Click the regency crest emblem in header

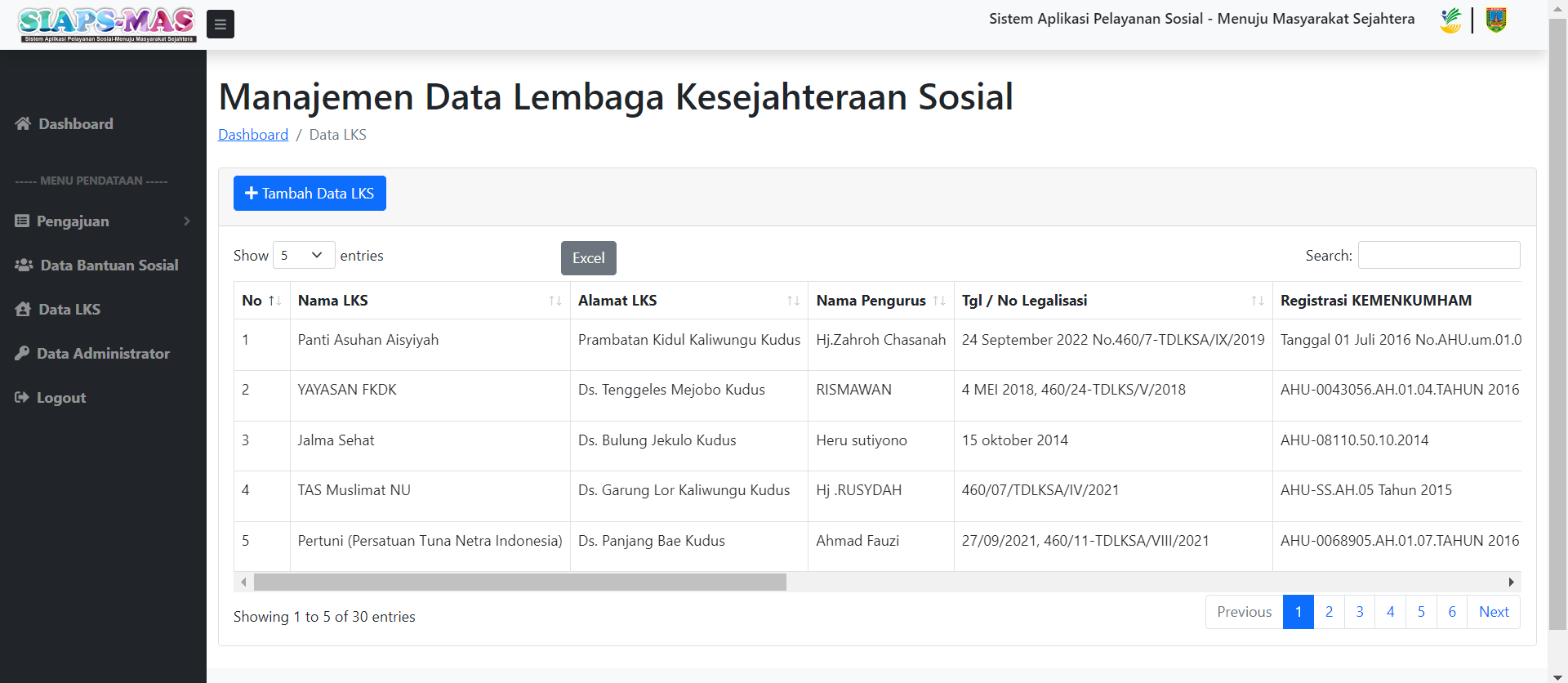[1496, 20]
